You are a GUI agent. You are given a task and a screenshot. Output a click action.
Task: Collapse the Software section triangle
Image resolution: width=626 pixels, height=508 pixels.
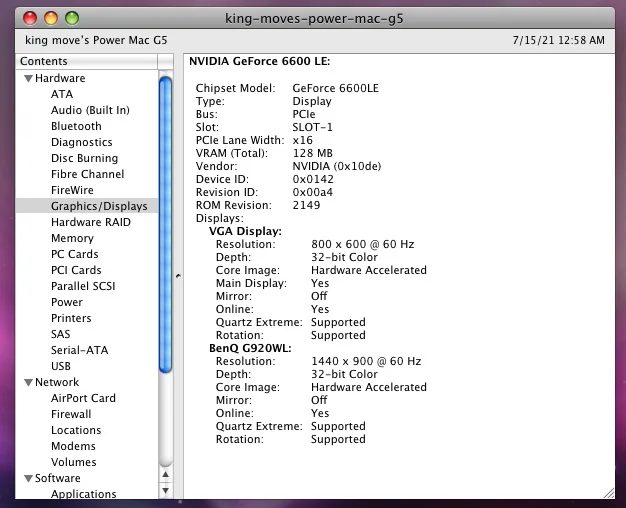click(28, 478)
